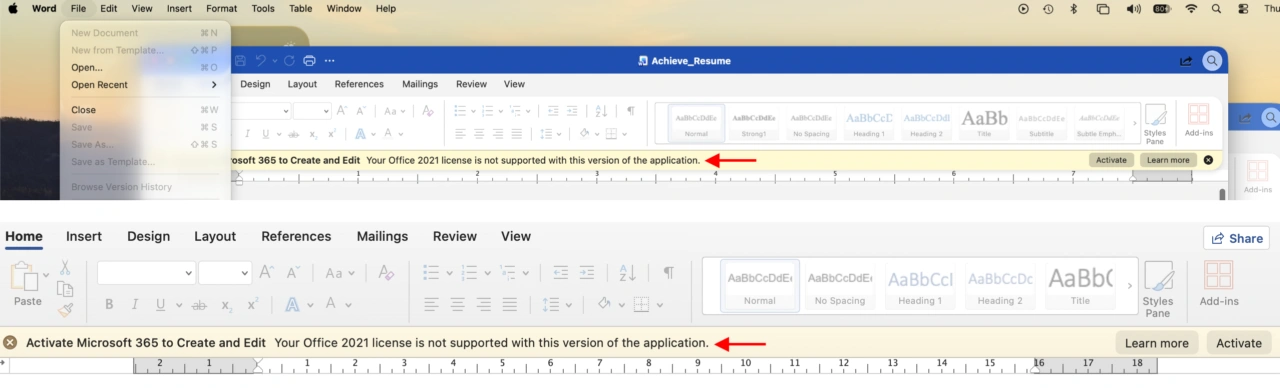The height and width of the screenshot is (388, 1280).
Task: Click the Undo arrow in Word title bar
Action: pos(261,61)
